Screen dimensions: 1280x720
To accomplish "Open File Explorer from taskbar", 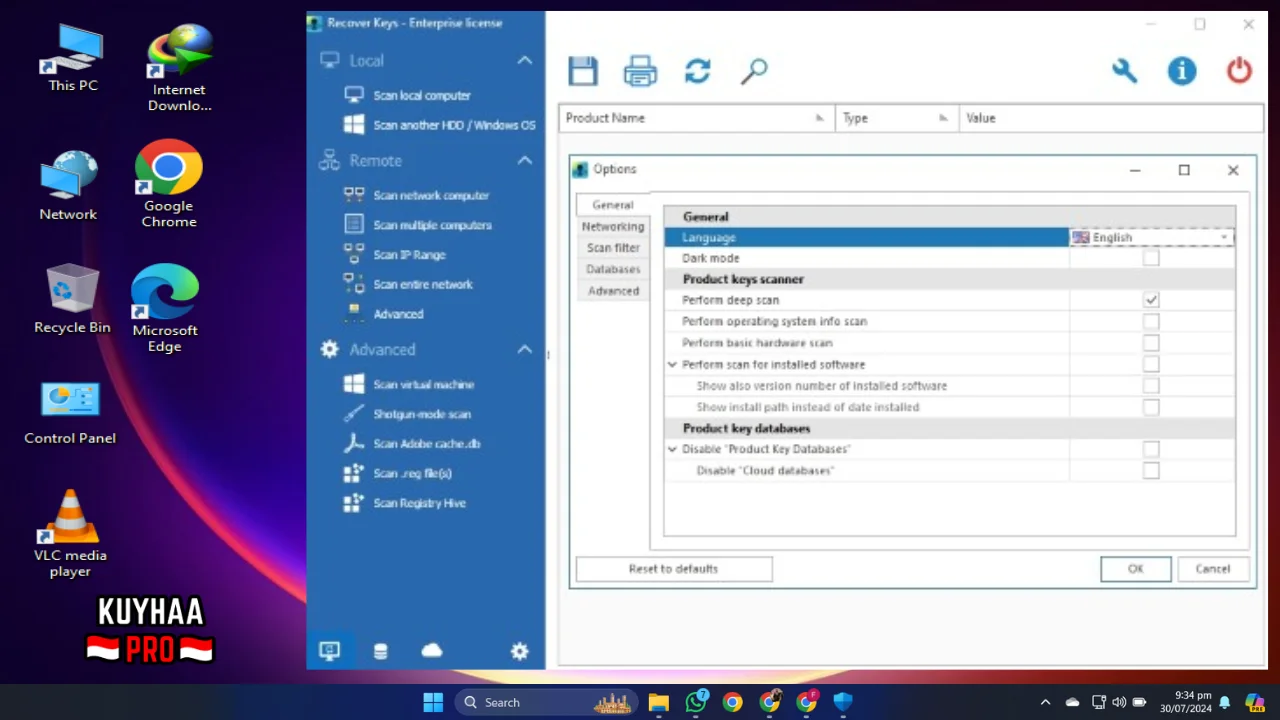I will coord(658,702).
